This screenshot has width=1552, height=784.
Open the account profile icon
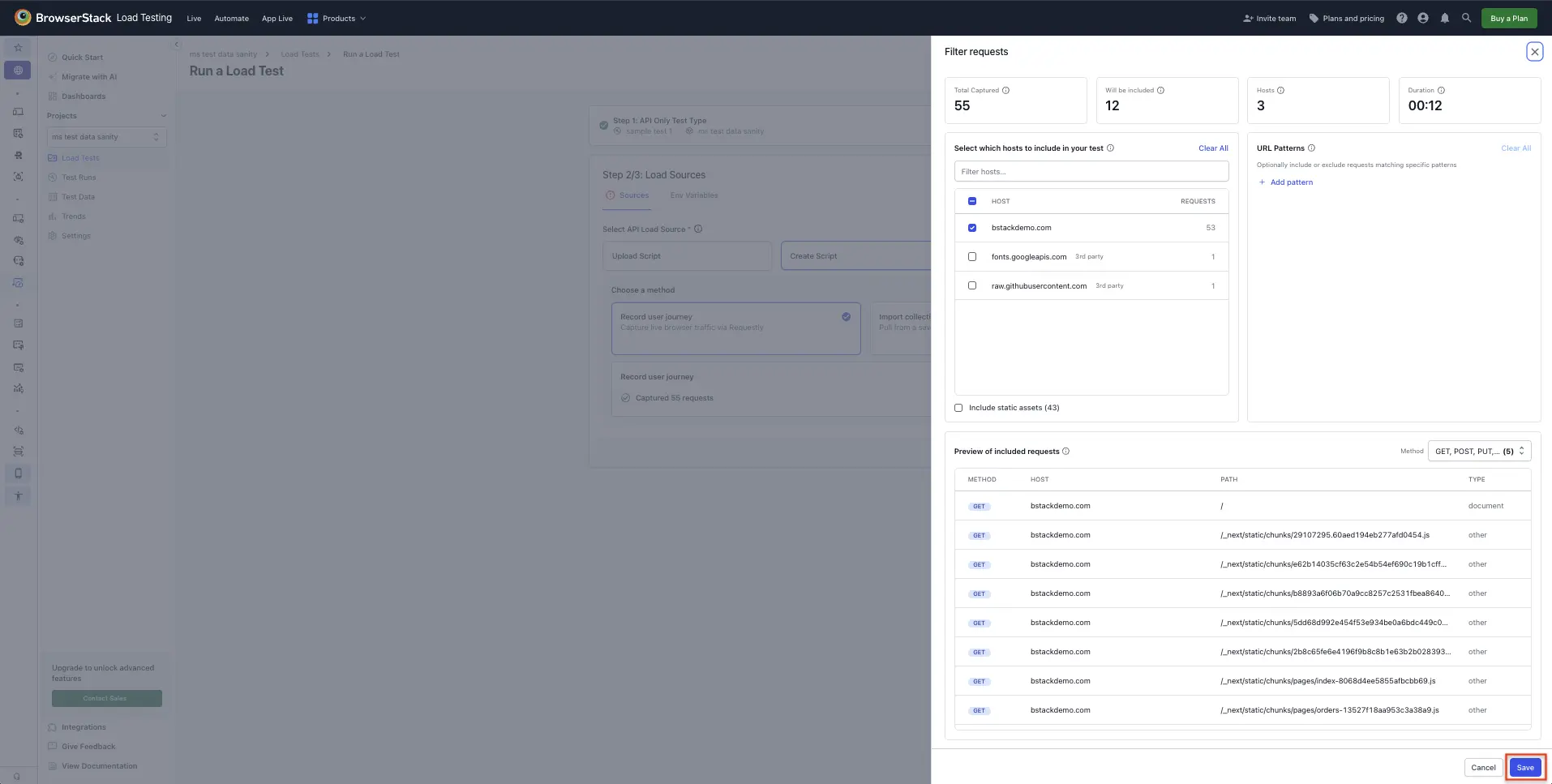coord(1423,18)
